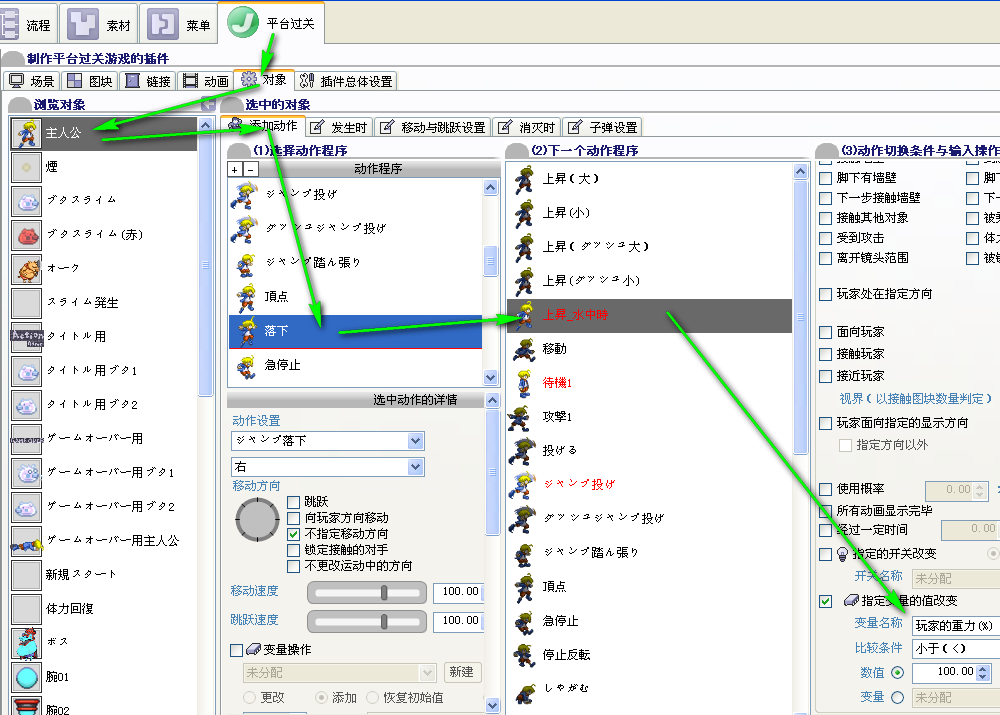Screen dimensions: 1000x715
Task: Click the 数值 100.00 stepper arrows
Action: tap(983, 672)
